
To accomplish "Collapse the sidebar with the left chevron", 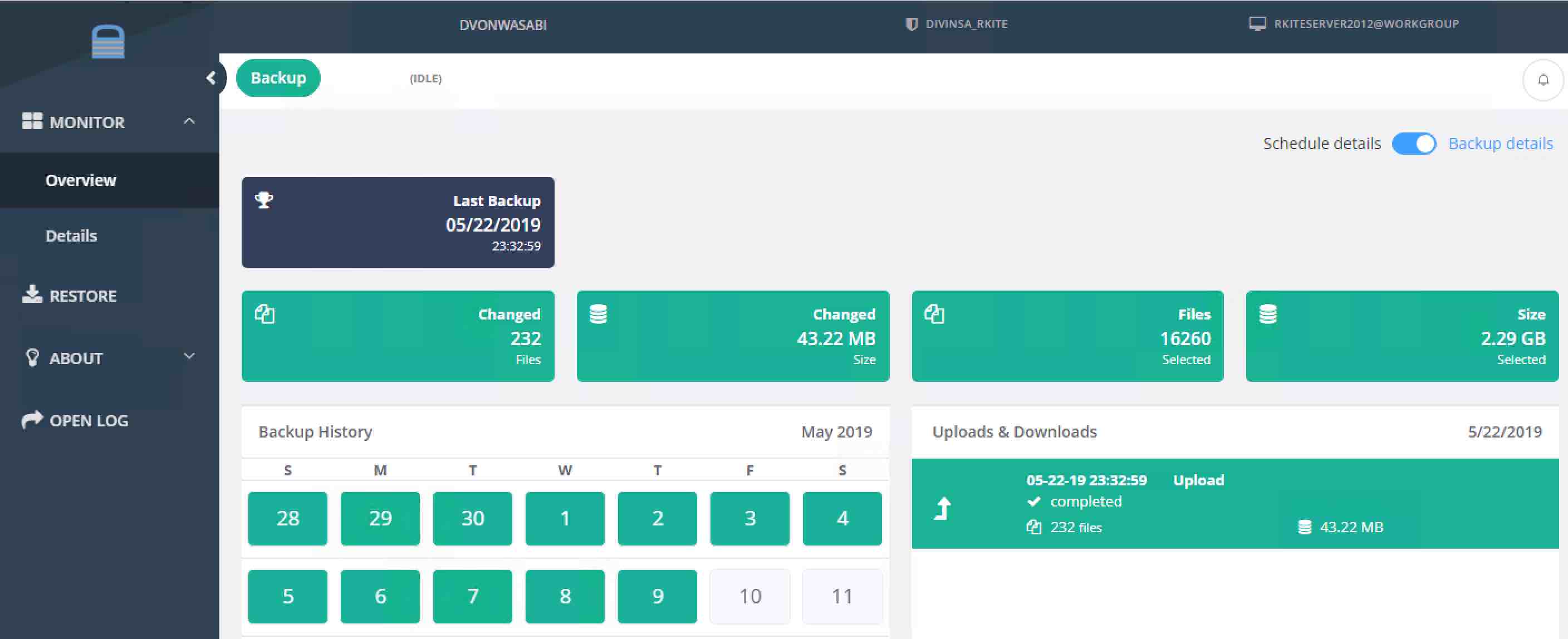I will click(x=211, y=78).
